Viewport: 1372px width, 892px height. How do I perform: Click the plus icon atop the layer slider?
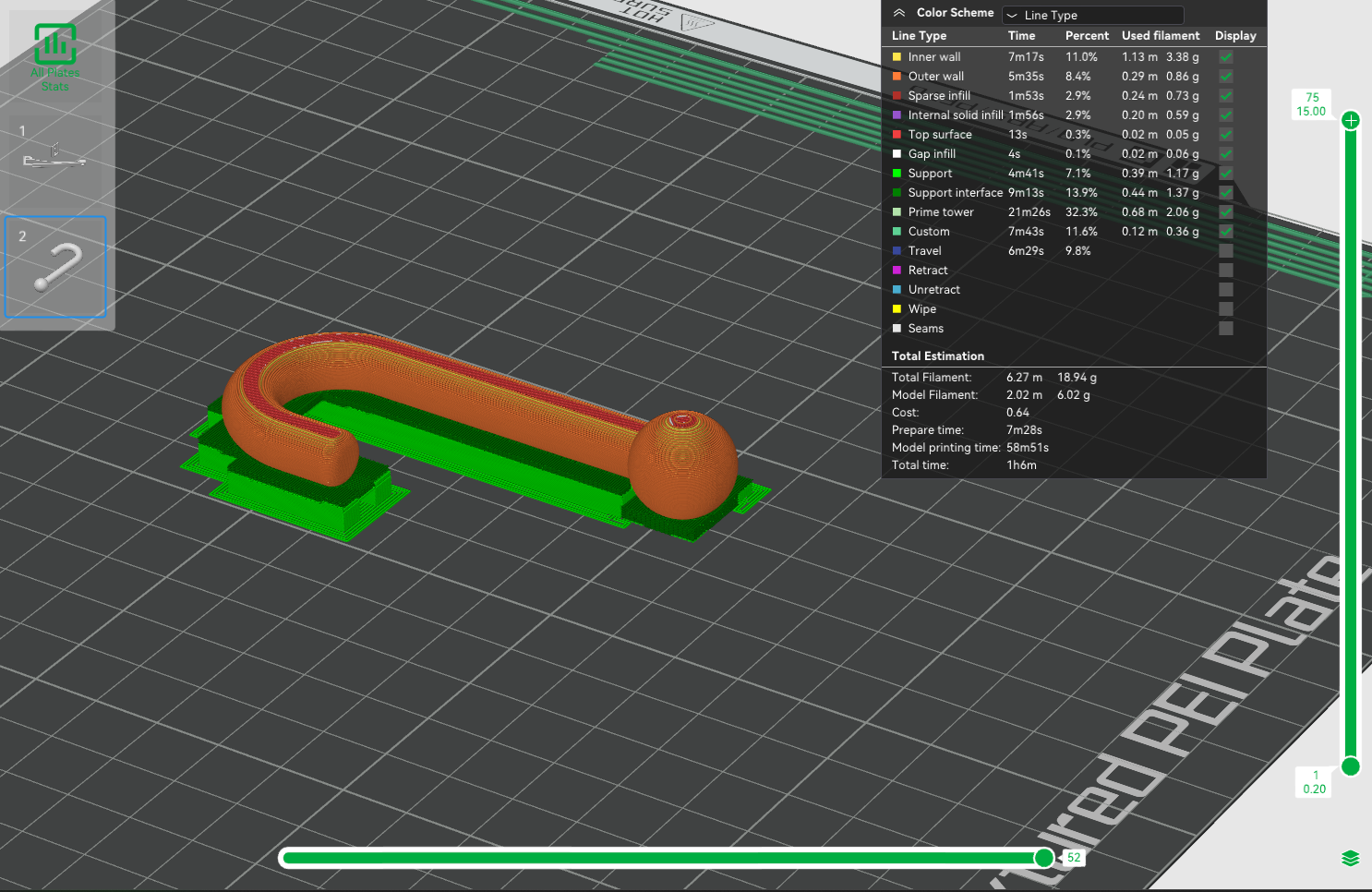point(1351,118)
